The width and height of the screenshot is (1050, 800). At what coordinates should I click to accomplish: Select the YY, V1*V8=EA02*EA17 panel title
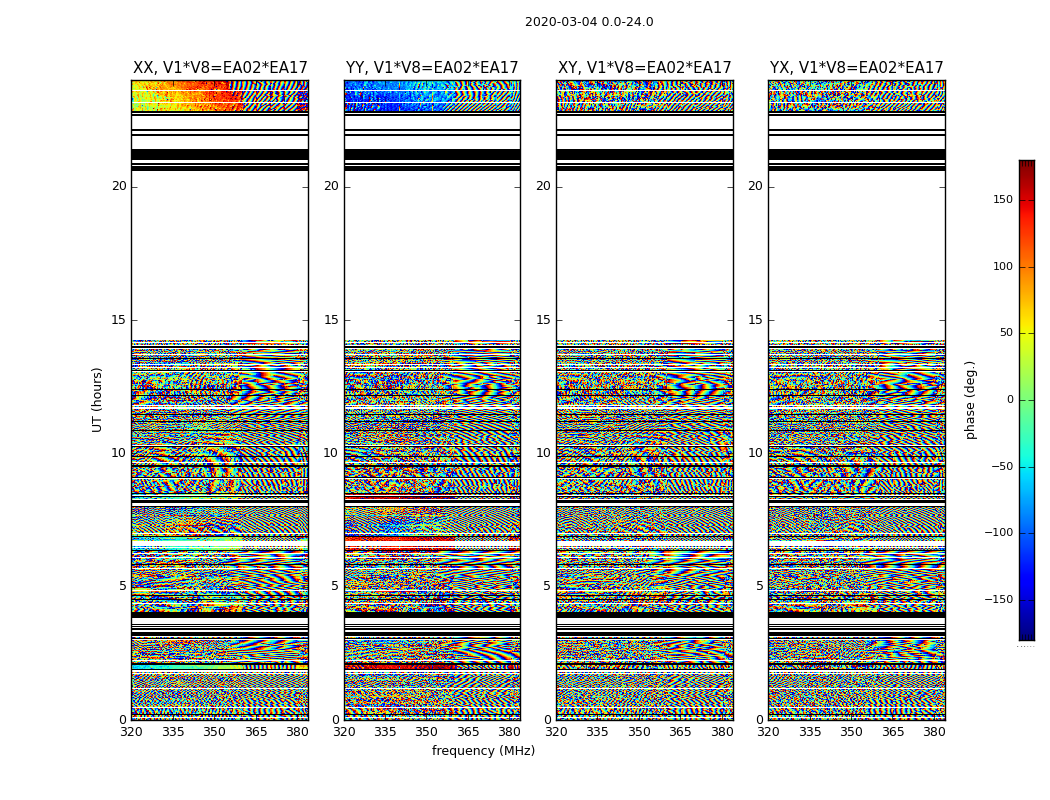(x=432, y=68)
